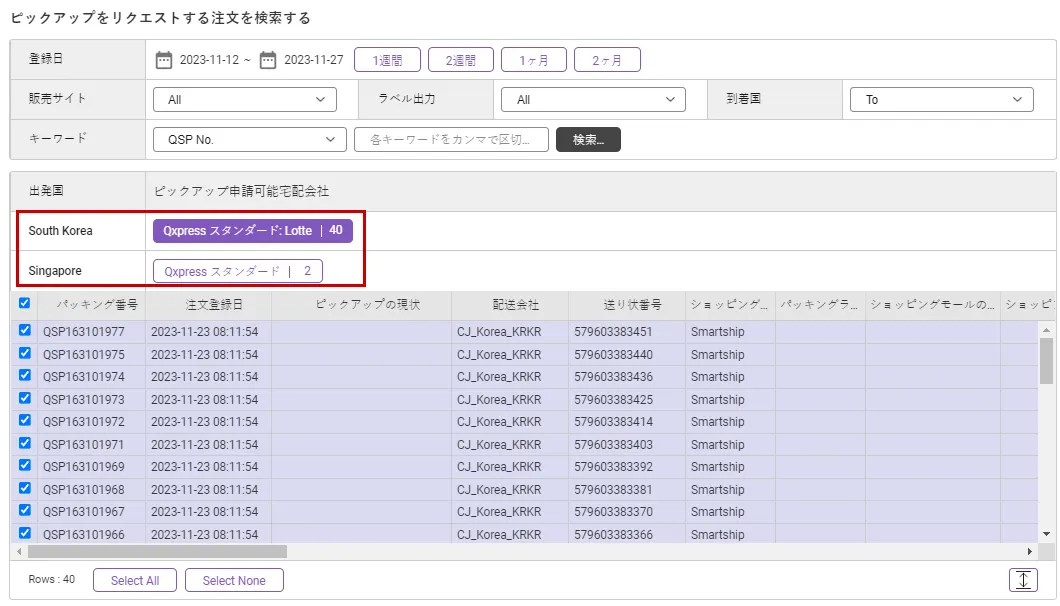The image size is (1060, 606).
Task: Click the scroll-left arrow of horizontal scrollbar
Action: (x=19, y=552)
